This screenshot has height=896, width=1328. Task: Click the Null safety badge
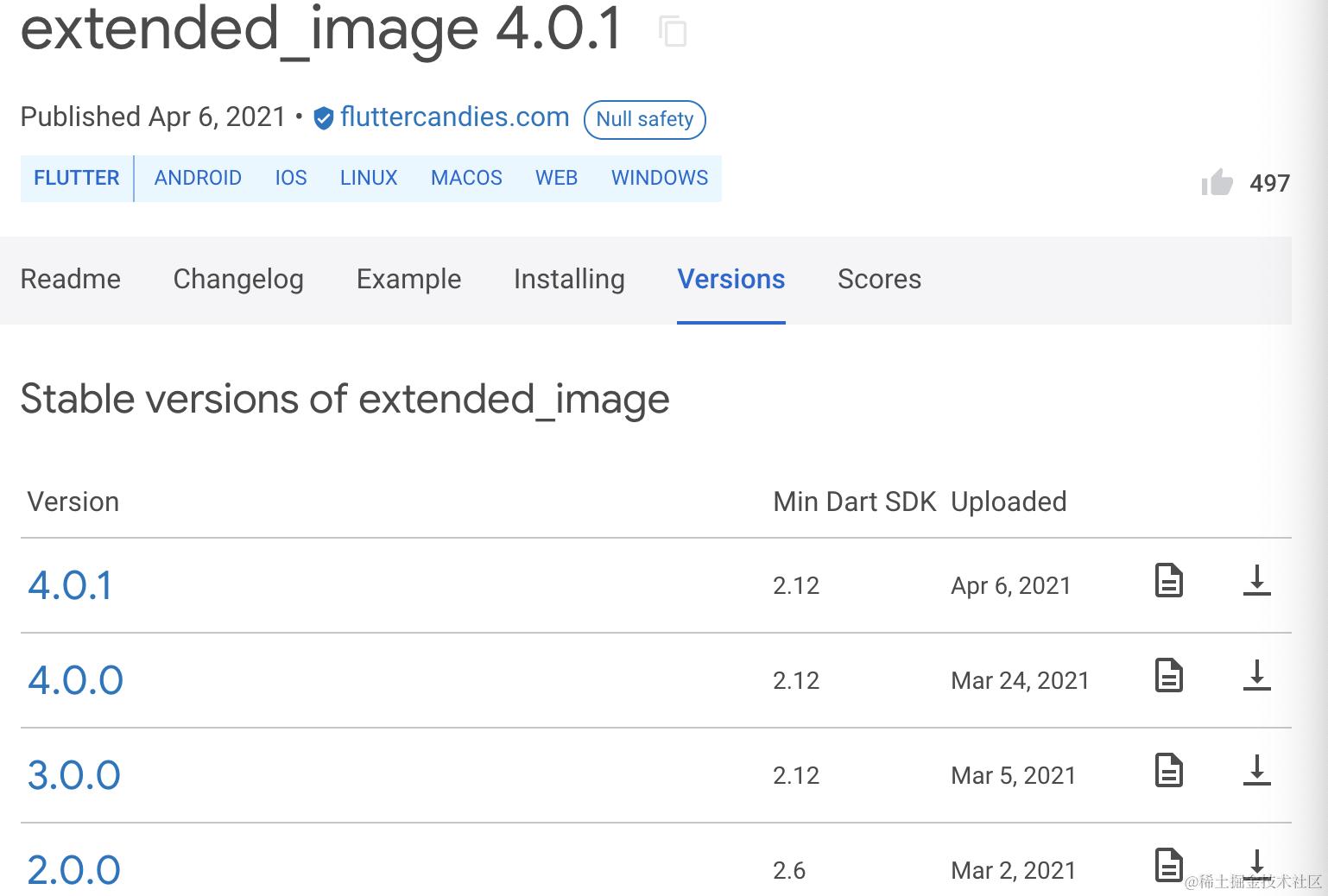pyautogui.click(x=645, y=119)
